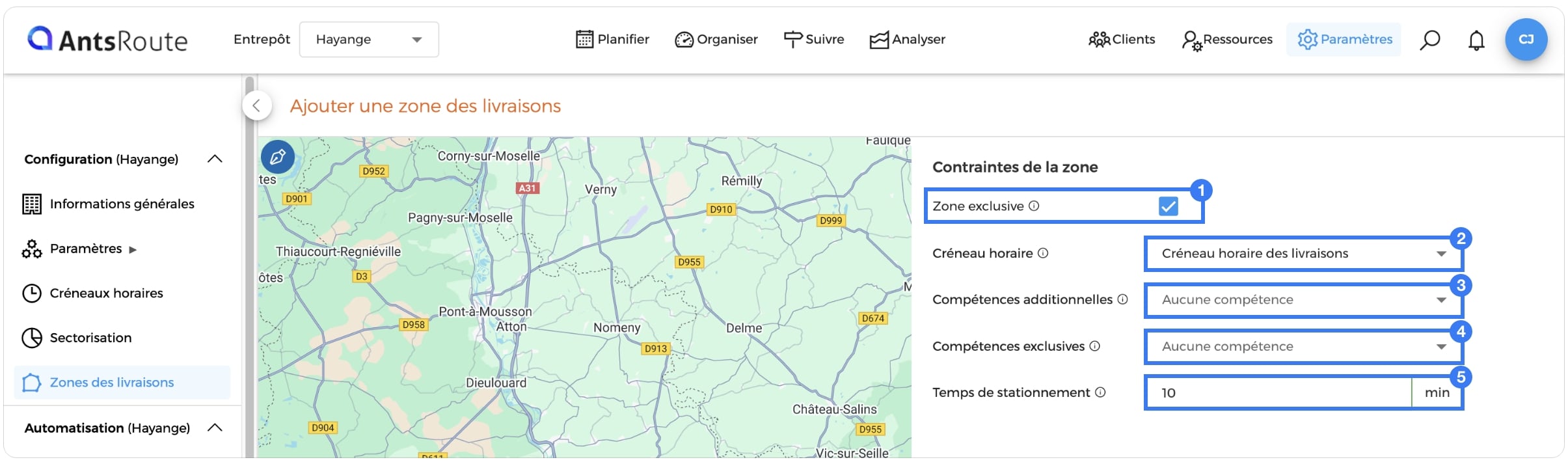Click Pont-à-Mousson on the map
The image size is (1568, 462).
485,312
